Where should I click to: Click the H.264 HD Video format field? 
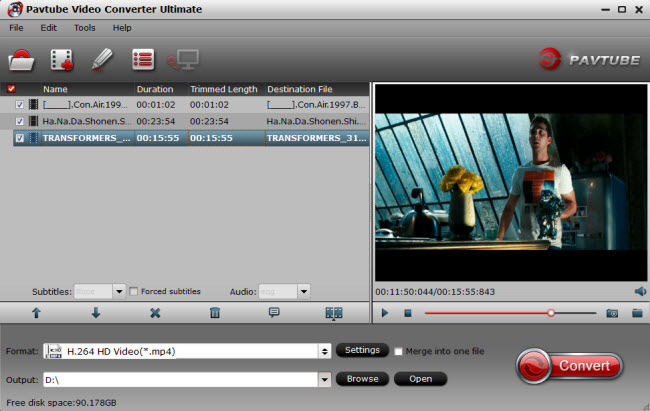[181, 351]
